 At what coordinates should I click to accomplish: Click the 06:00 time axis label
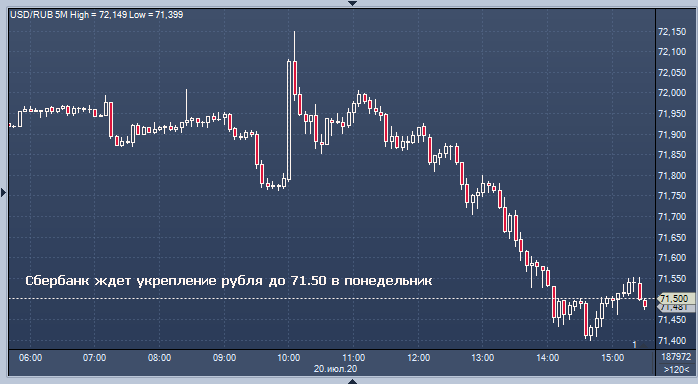pos(31,358)
